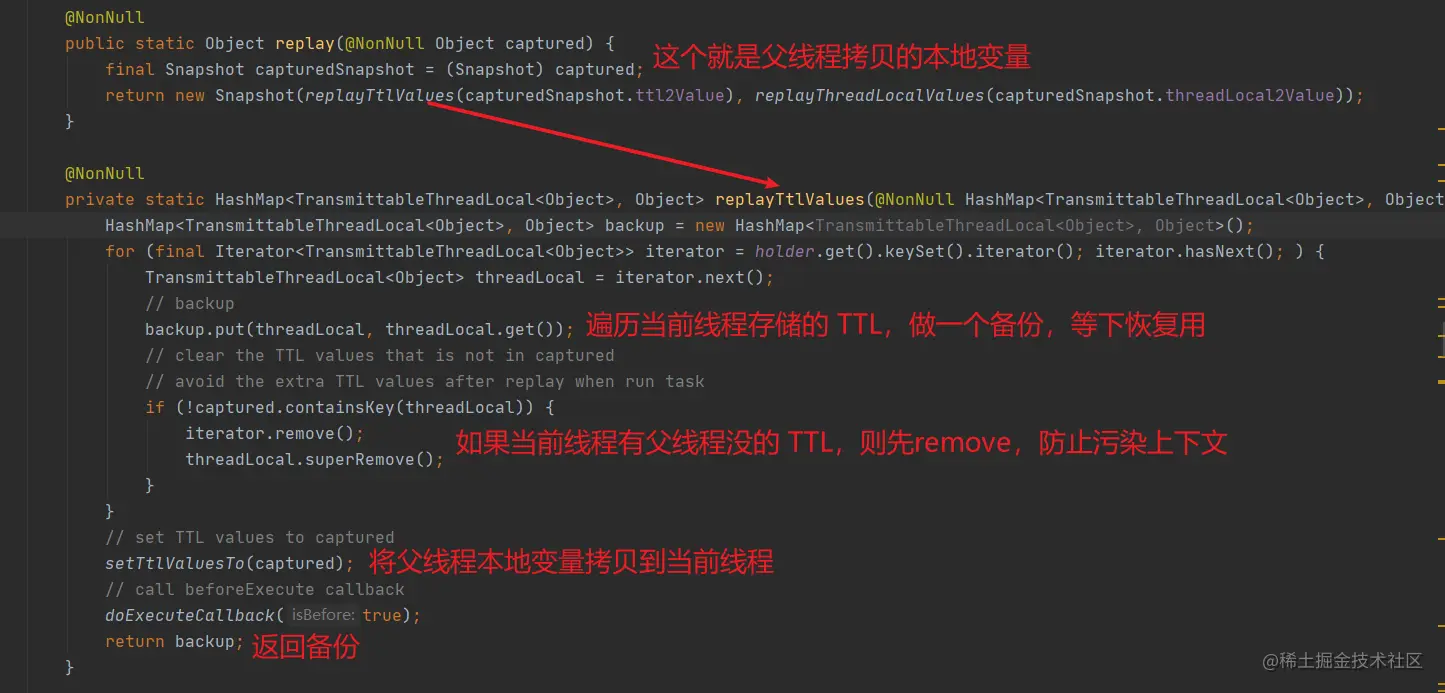Click the doExecuteCallback method call

[x=190, y=615]
